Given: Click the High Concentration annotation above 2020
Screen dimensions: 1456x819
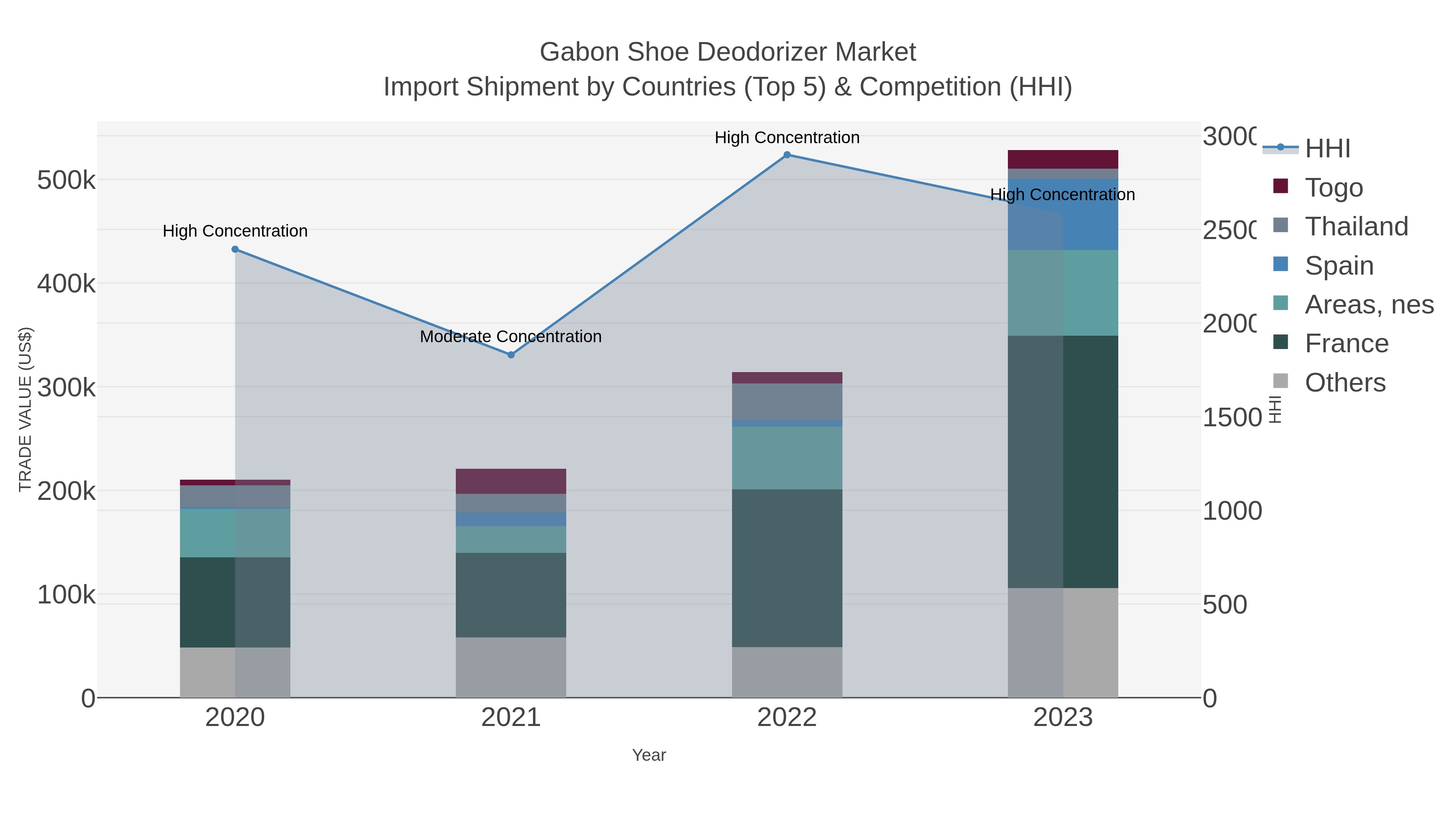Looking at the screenshot, I should (235, 231).
